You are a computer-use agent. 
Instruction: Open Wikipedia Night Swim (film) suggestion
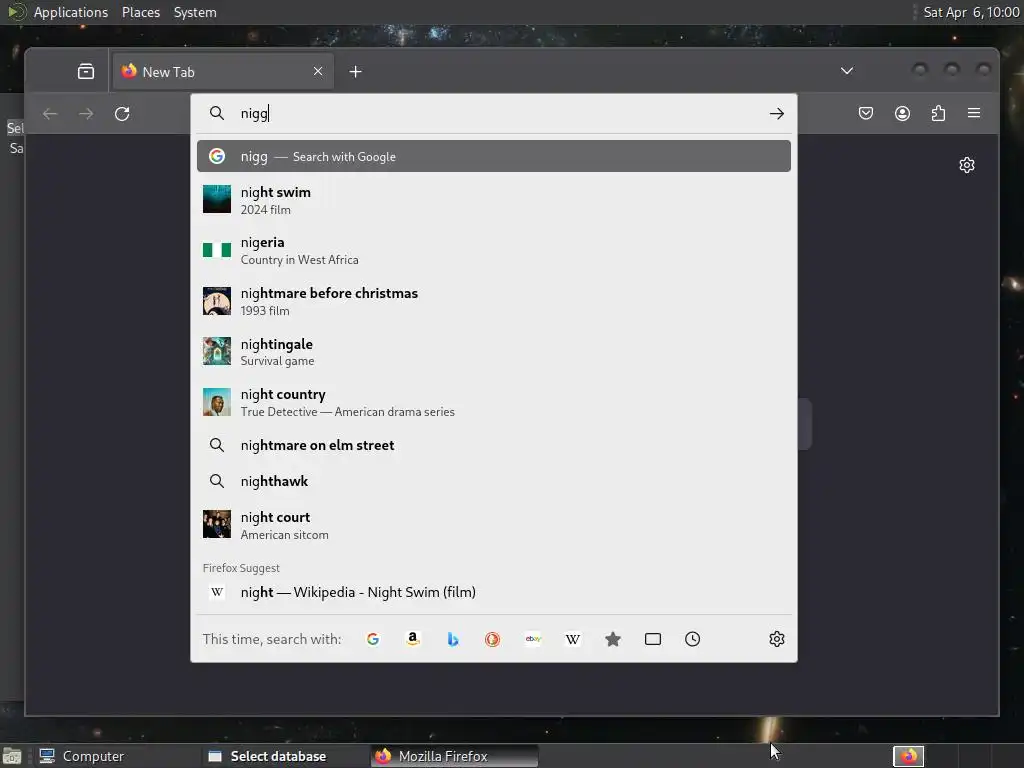pyautogui.click(x=494, y=592)
